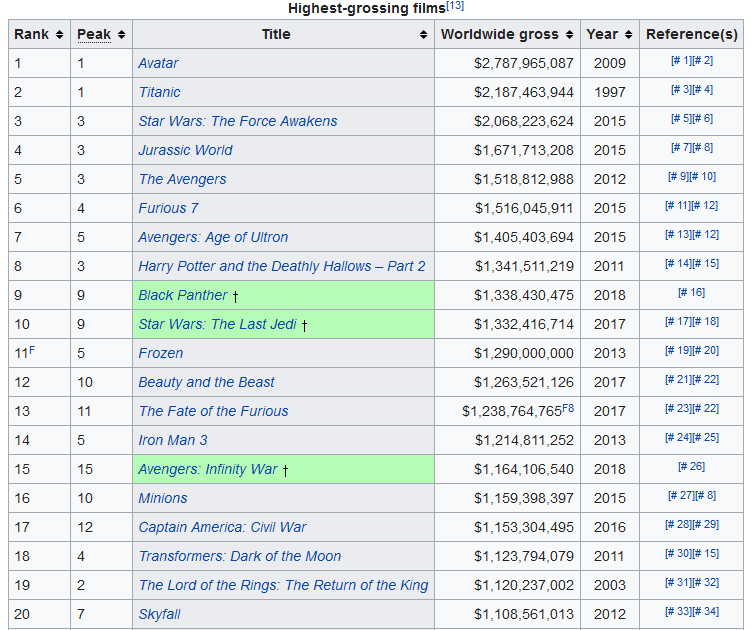Open citation [13] next to table caption
The height and width of the screenshot is (630, 751).
point(456,6)
